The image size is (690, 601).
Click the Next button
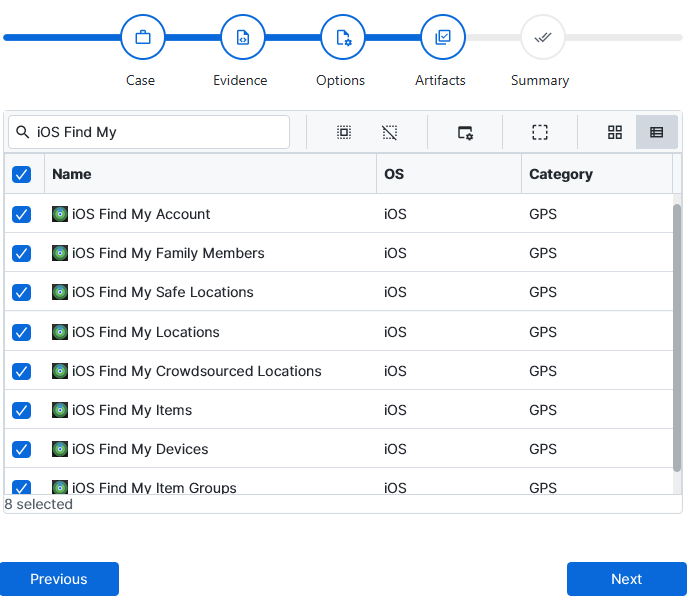627,579
